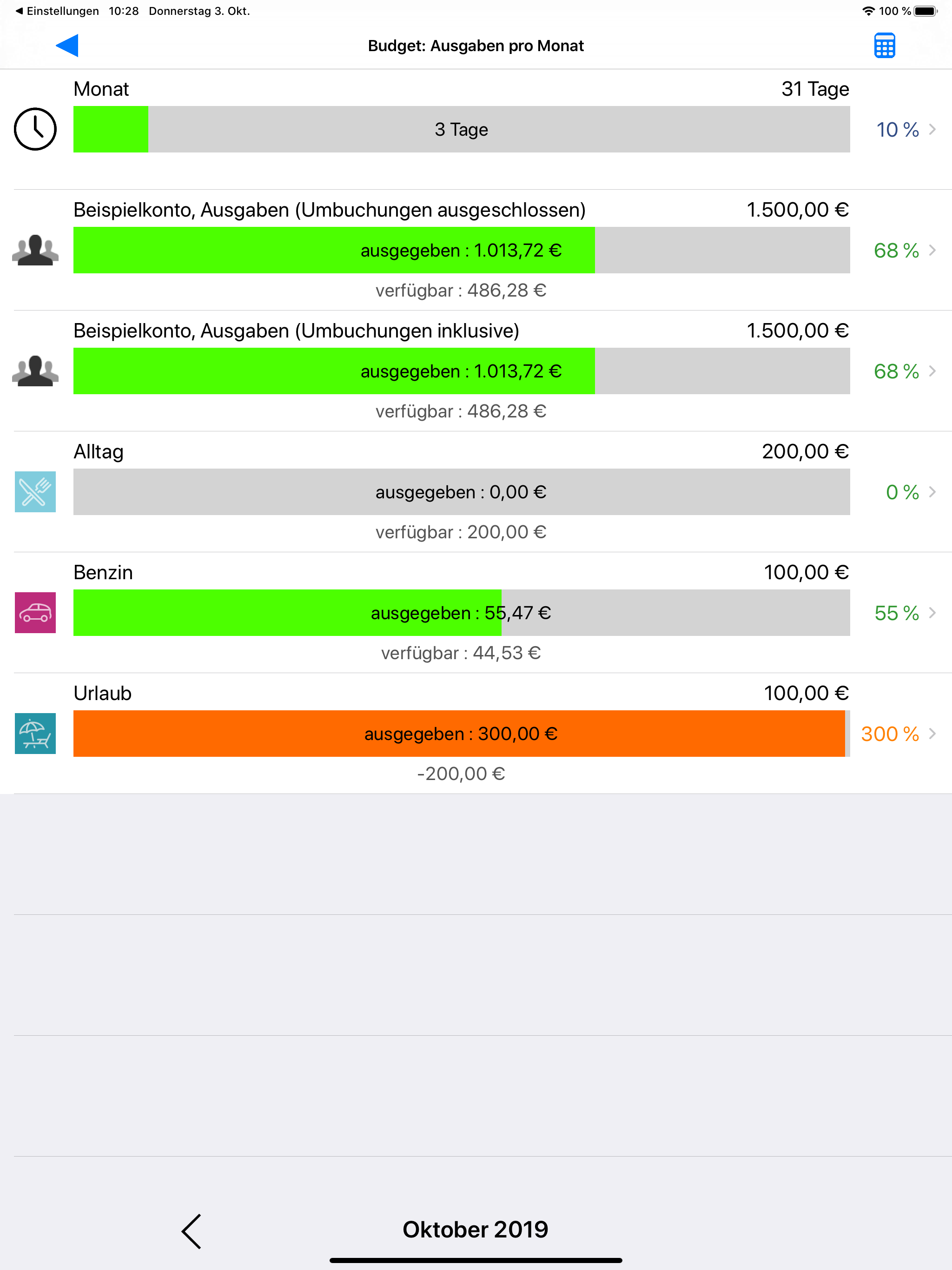Viewport: 952px width, 1270px height.
Task: Tap the people icon for Umbuchungen ausgeschlossen
Action: [x=35, y=250]
